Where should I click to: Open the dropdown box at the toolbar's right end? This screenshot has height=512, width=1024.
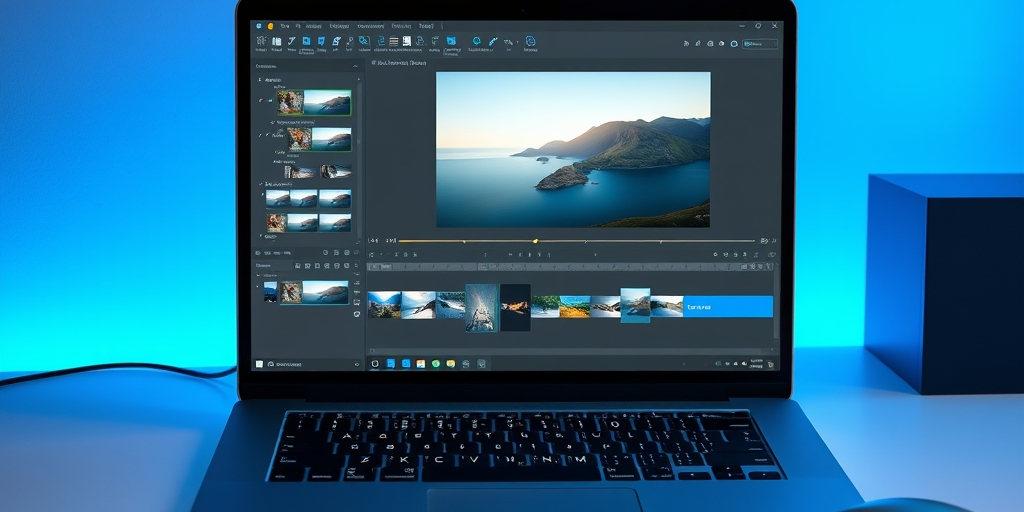pyautogui.click(x=760, y=44)
